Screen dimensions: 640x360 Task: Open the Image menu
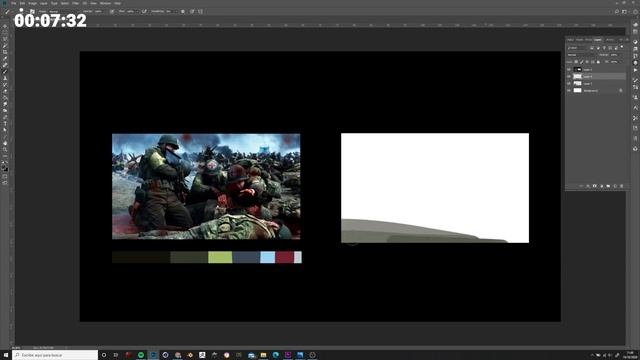pyautogui.click(x=33, y=3)
